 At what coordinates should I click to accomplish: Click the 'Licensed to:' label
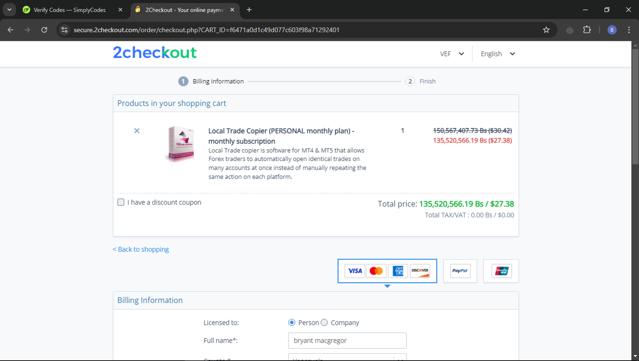click(221, 322)
